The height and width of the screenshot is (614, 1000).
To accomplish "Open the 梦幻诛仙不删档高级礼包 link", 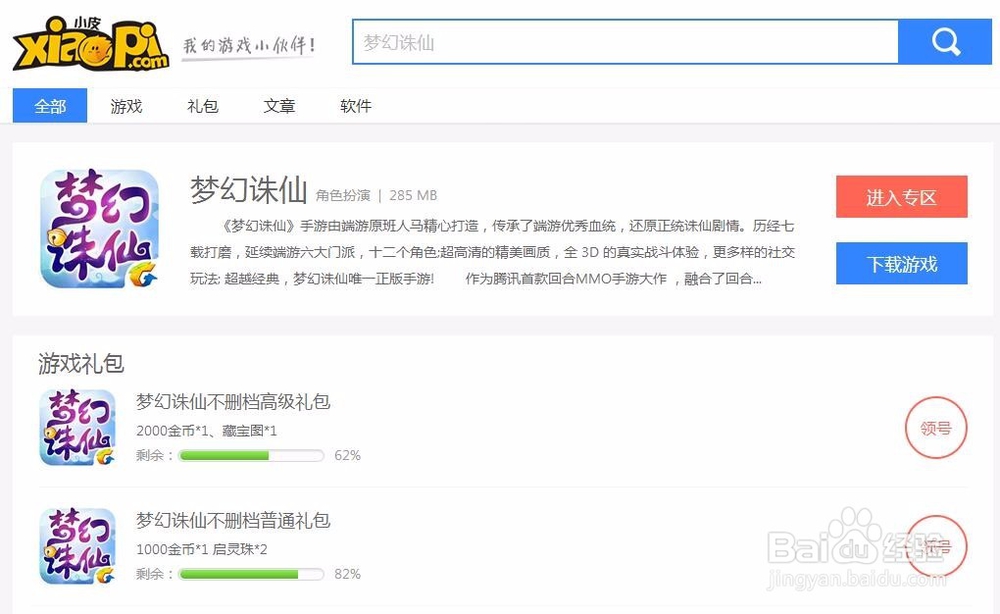I will pos(233,401).
